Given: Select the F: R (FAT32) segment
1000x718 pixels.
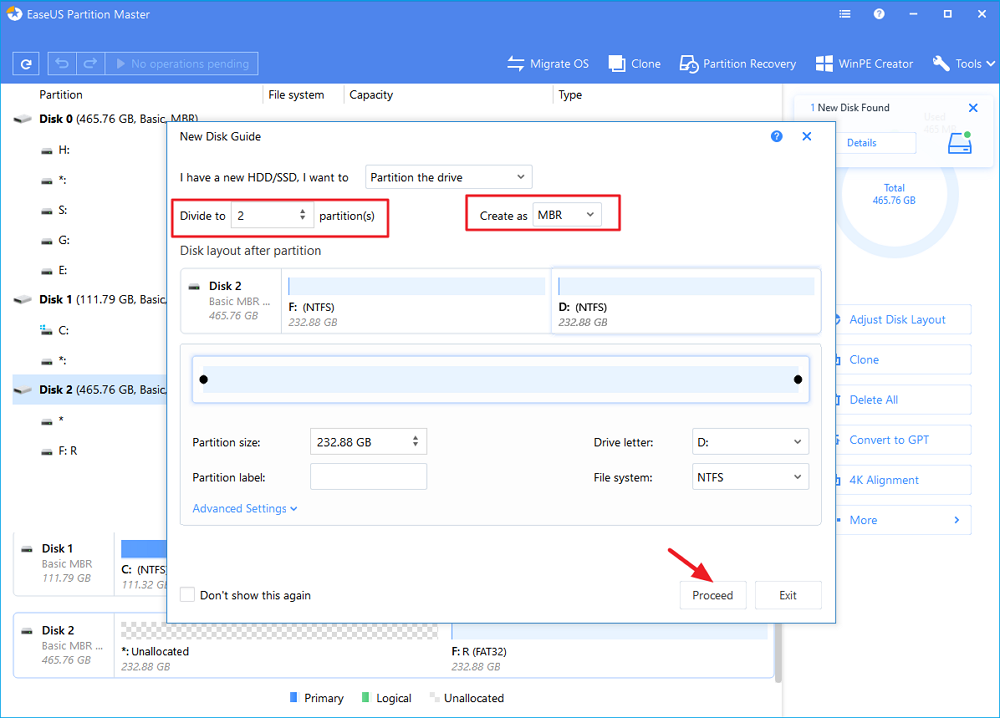Looking at the screenshot, I should [610, 645].
